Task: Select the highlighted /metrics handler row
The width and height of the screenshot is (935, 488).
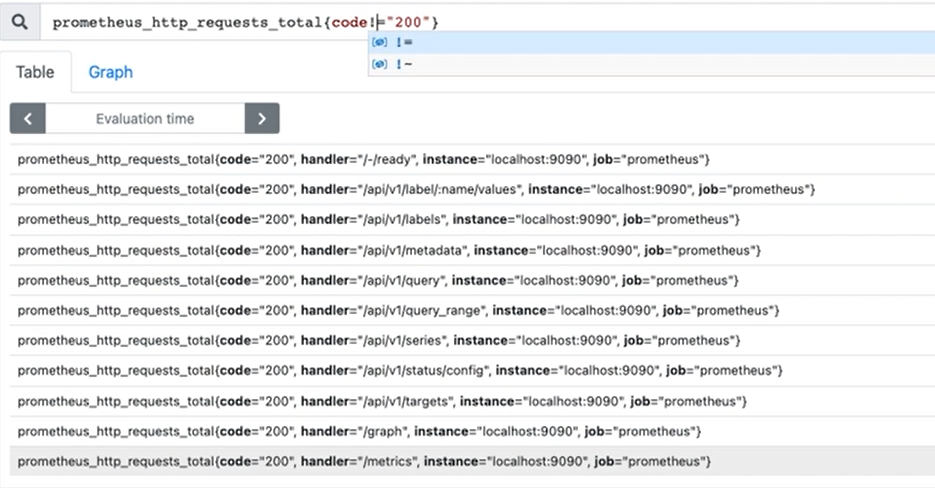Action: tap(364, 461)
